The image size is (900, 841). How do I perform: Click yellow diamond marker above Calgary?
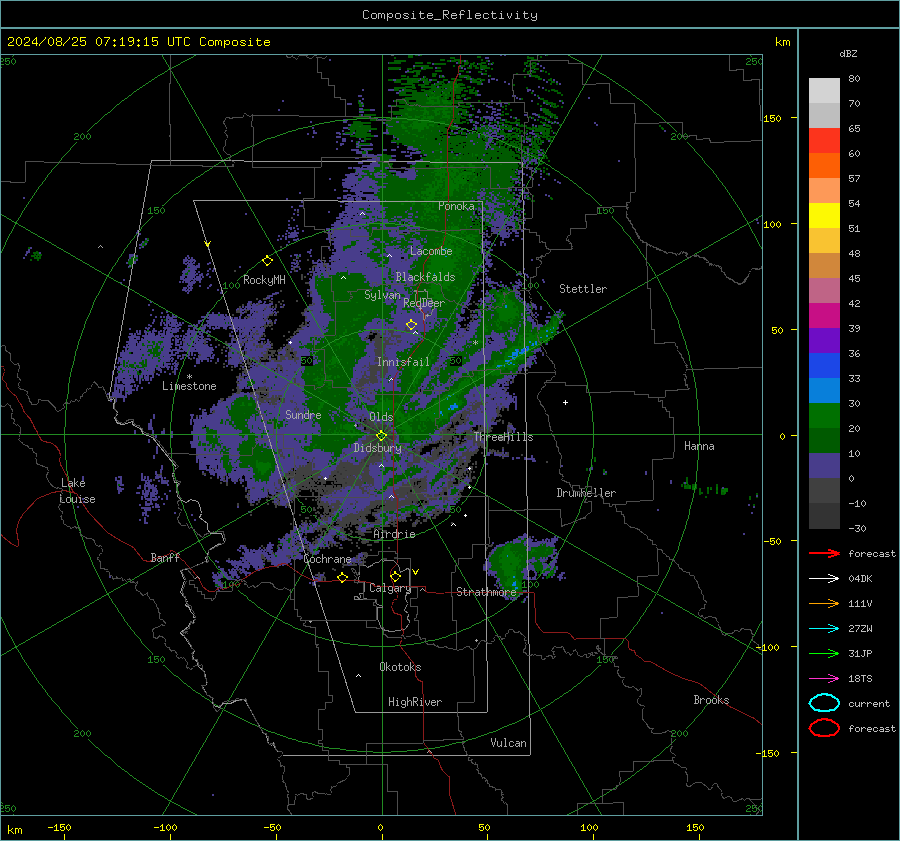click(x=395, y=576)
